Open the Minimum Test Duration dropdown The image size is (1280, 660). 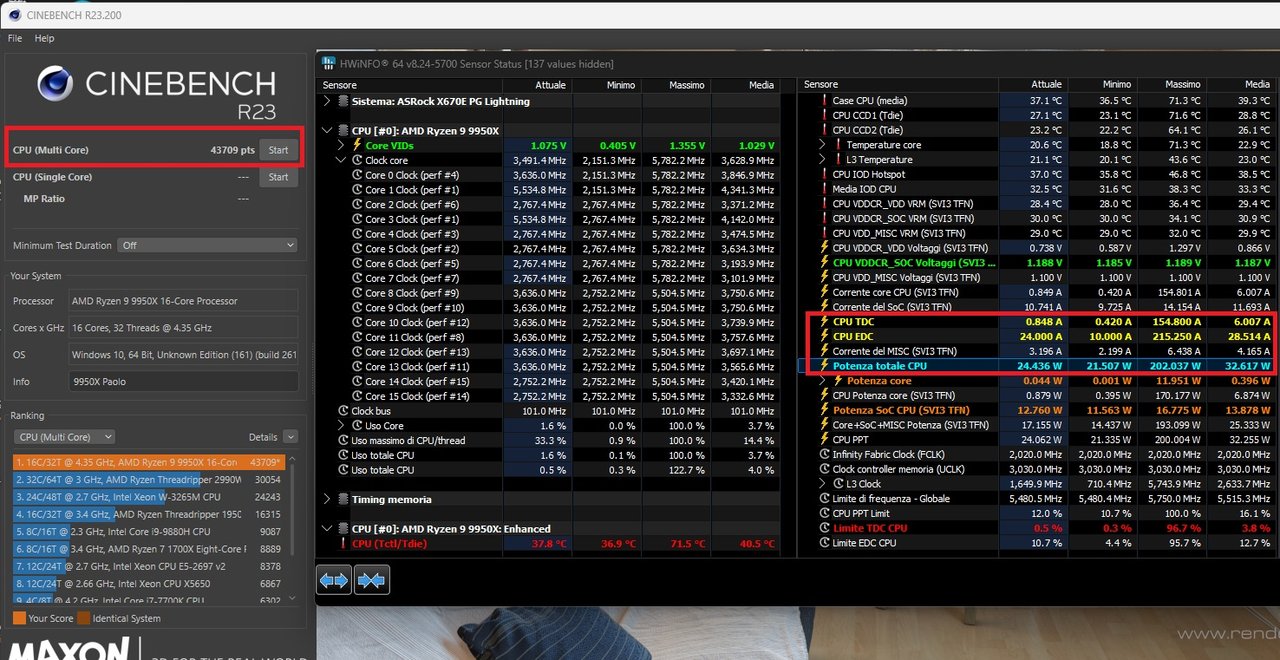pyautogui.click(x=207, y=245)
